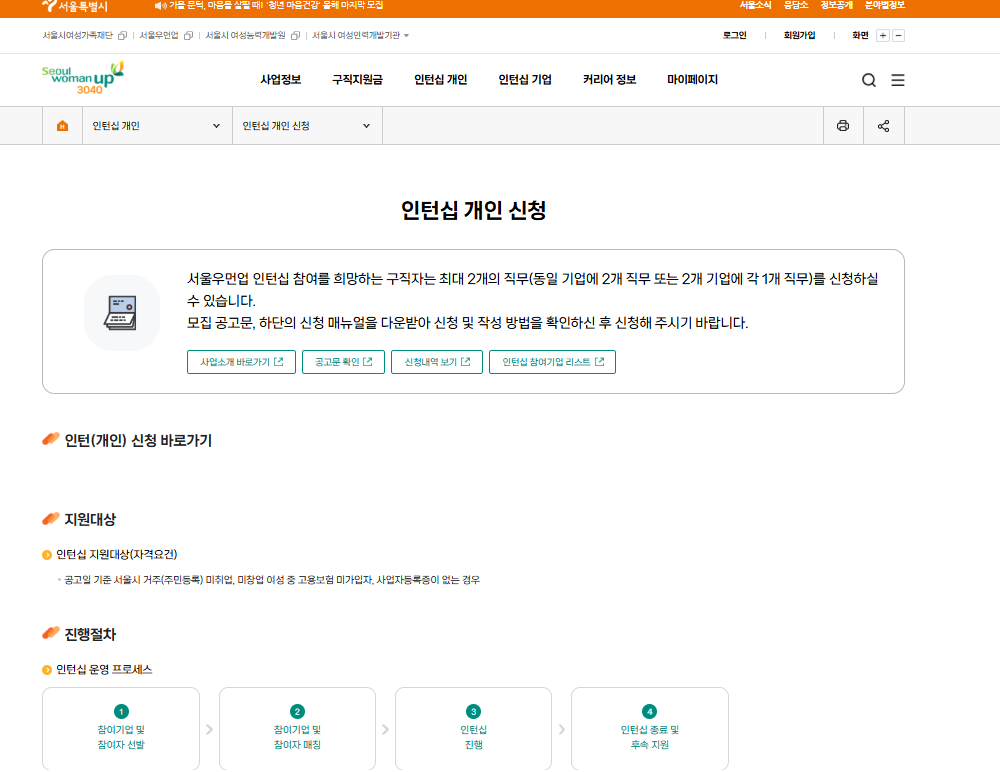The height and width of the screenshot is (772, 1000).
Task: Share this page via the share icon
Action: [x=882, y=125]
